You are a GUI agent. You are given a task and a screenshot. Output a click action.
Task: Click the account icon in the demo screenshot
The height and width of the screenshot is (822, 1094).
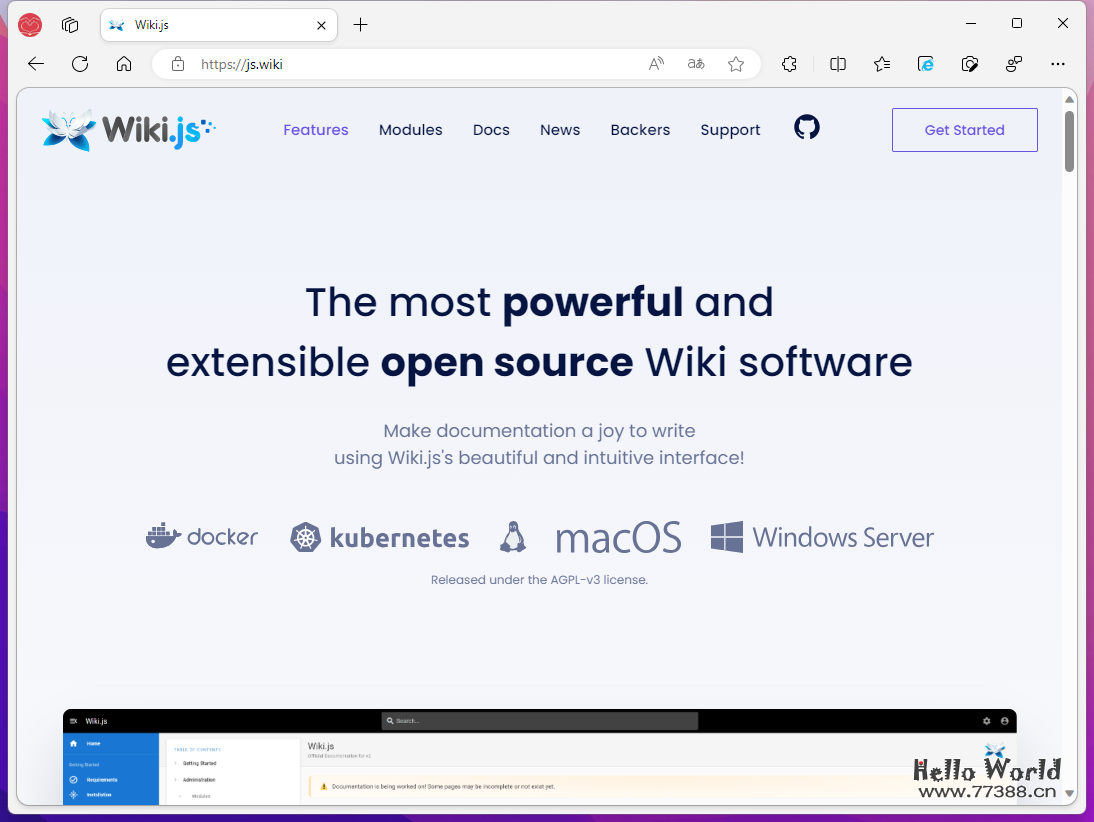[1004, 720]
